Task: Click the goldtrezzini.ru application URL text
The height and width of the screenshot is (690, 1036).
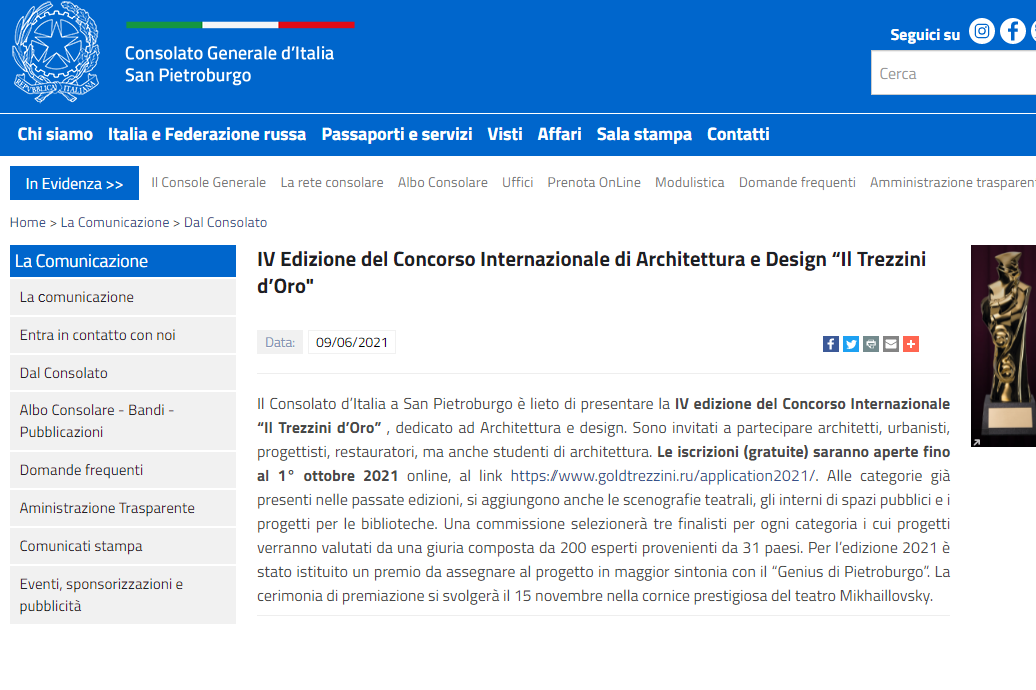Action: coord(664,476)
